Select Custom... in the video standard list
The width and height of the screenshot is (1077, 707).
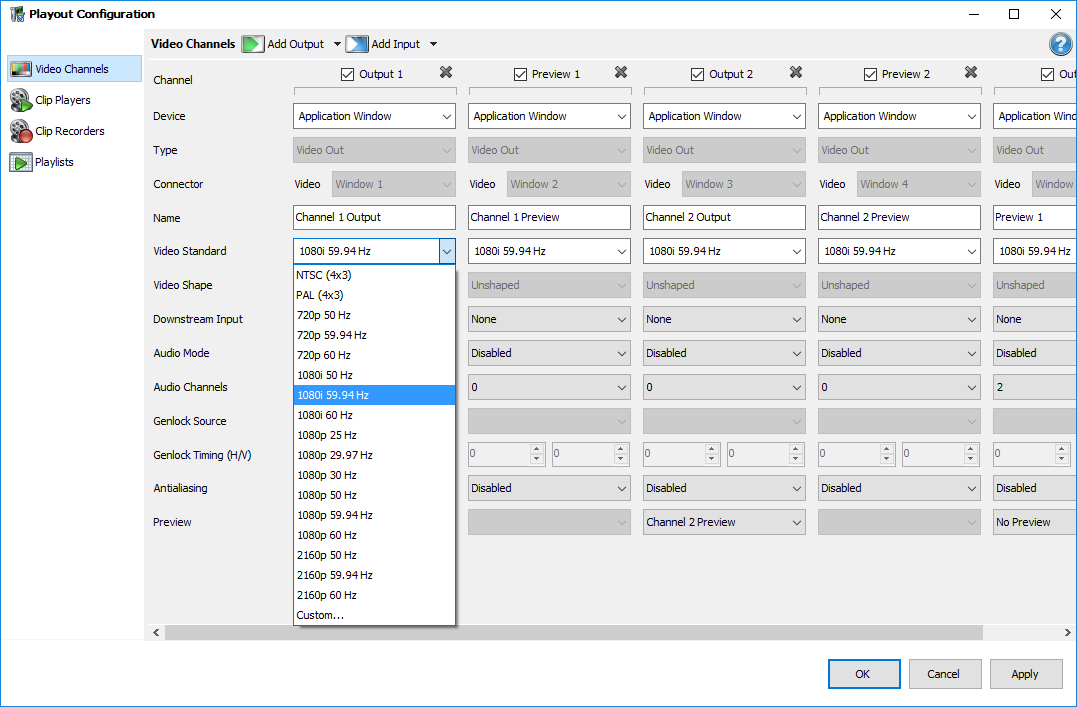click(320, 615)
